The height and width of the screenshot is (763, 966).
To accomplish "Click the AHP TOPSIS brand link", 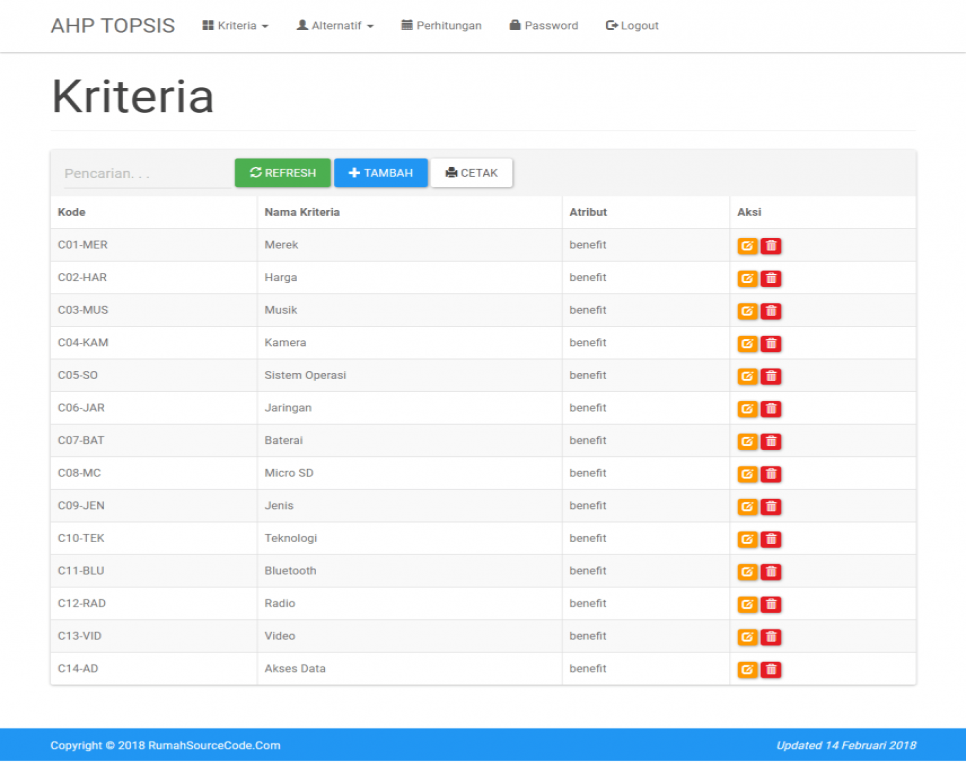I will (112, 26).
